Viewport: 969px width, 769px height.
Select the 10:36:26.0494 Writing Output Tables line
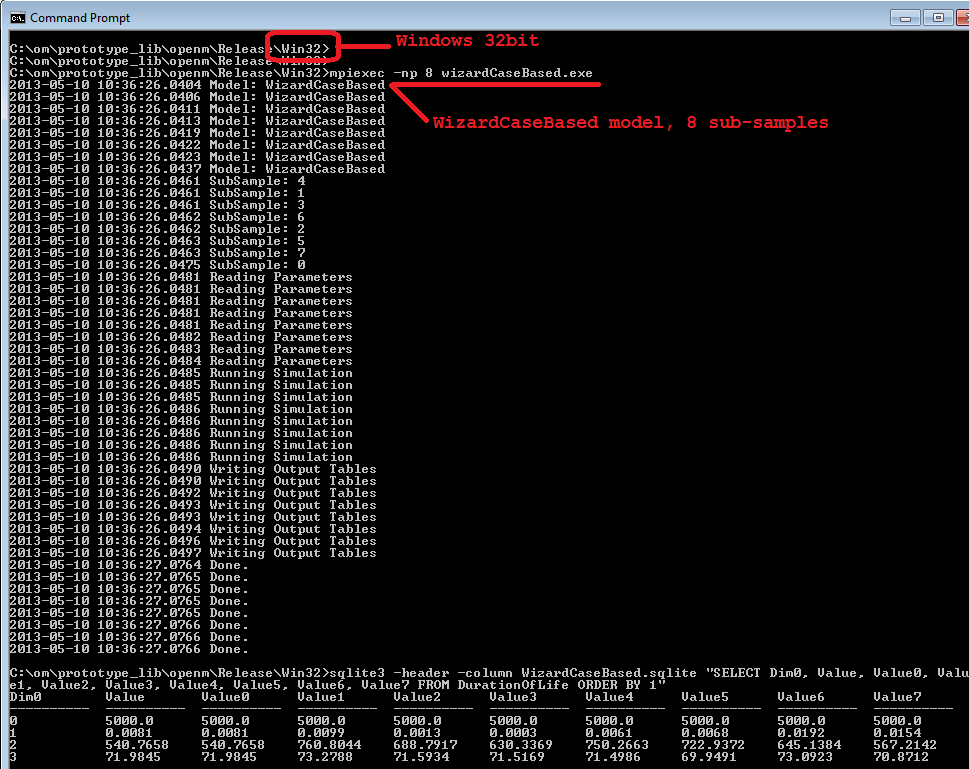pos(193,529)
